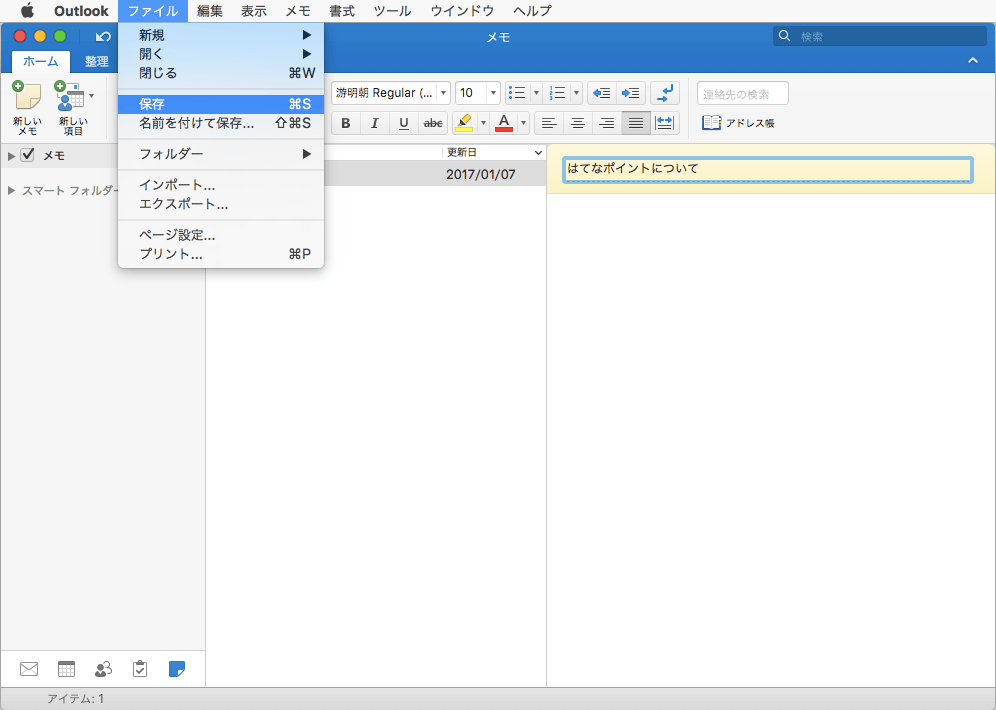Viewport: 996px width, 710px height.
Task: Uncheck the メモ folder checkbox
Action: tap(27, 155)
